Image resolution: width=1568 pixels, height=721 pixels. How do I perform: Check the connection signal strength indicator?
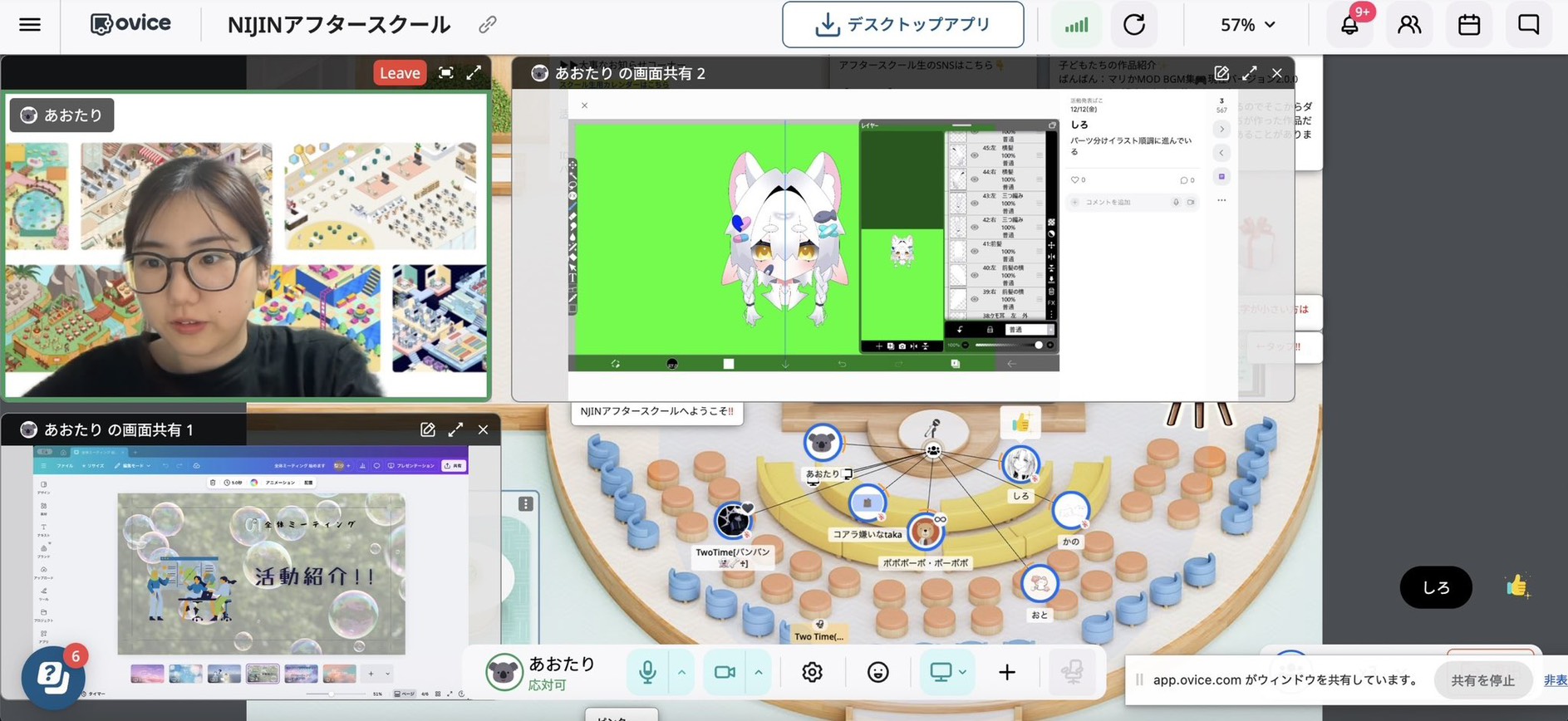tap(1076, 25)
